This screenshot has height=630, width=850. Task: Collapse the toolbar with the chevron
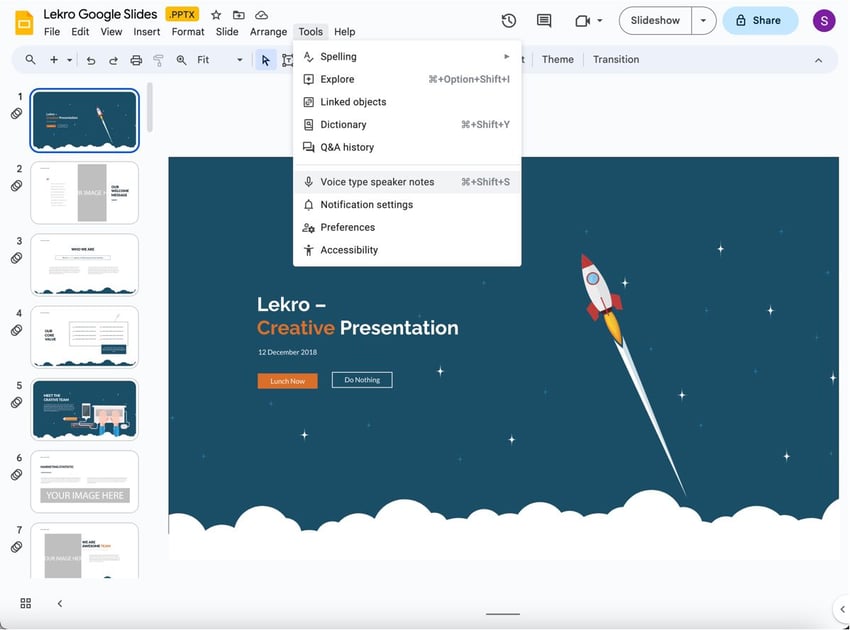[x=818, y=59]
